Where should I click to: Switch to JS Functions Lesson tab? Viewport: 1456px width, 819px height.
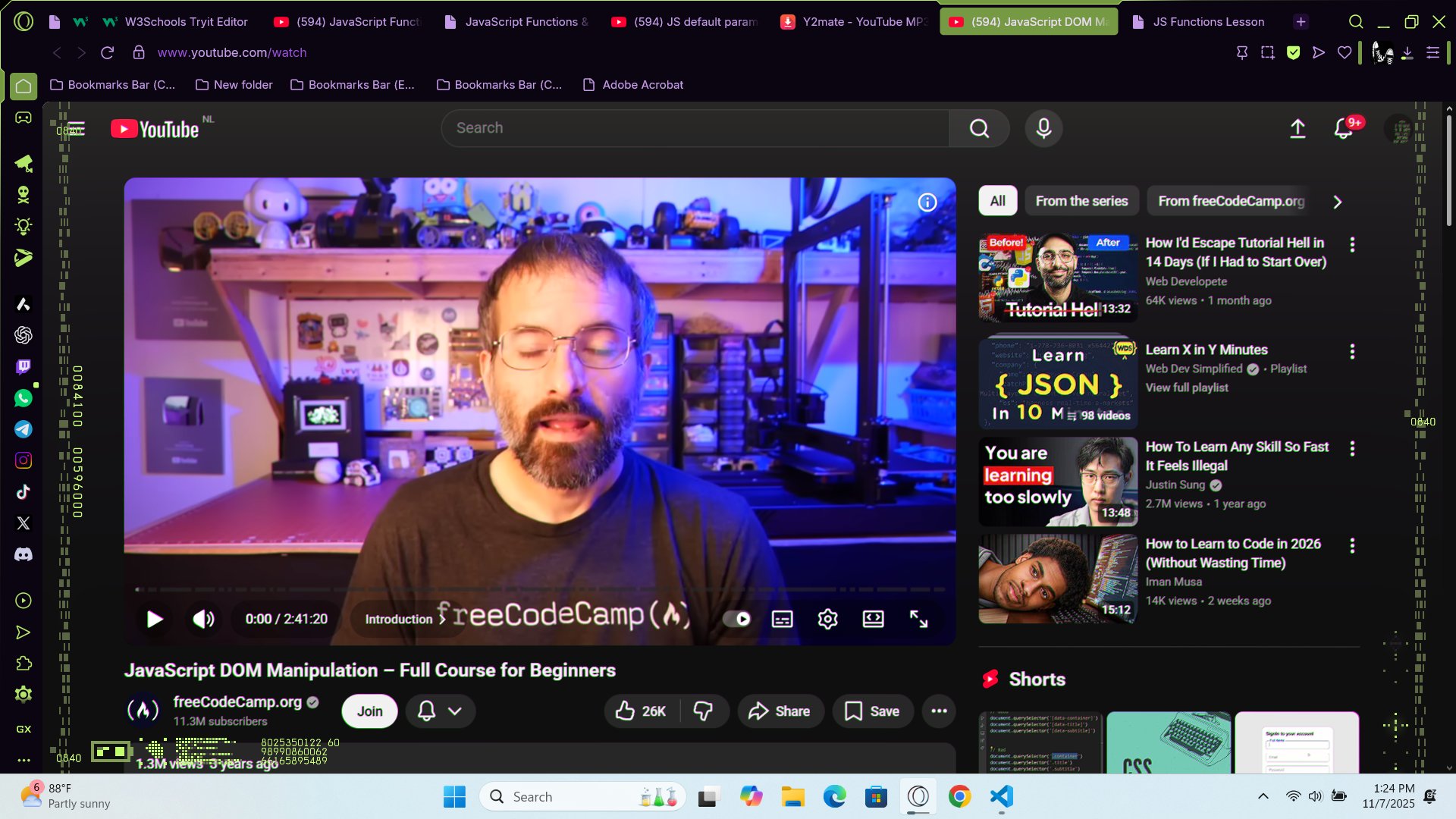pyautogui.click(x=1208, y=22)
